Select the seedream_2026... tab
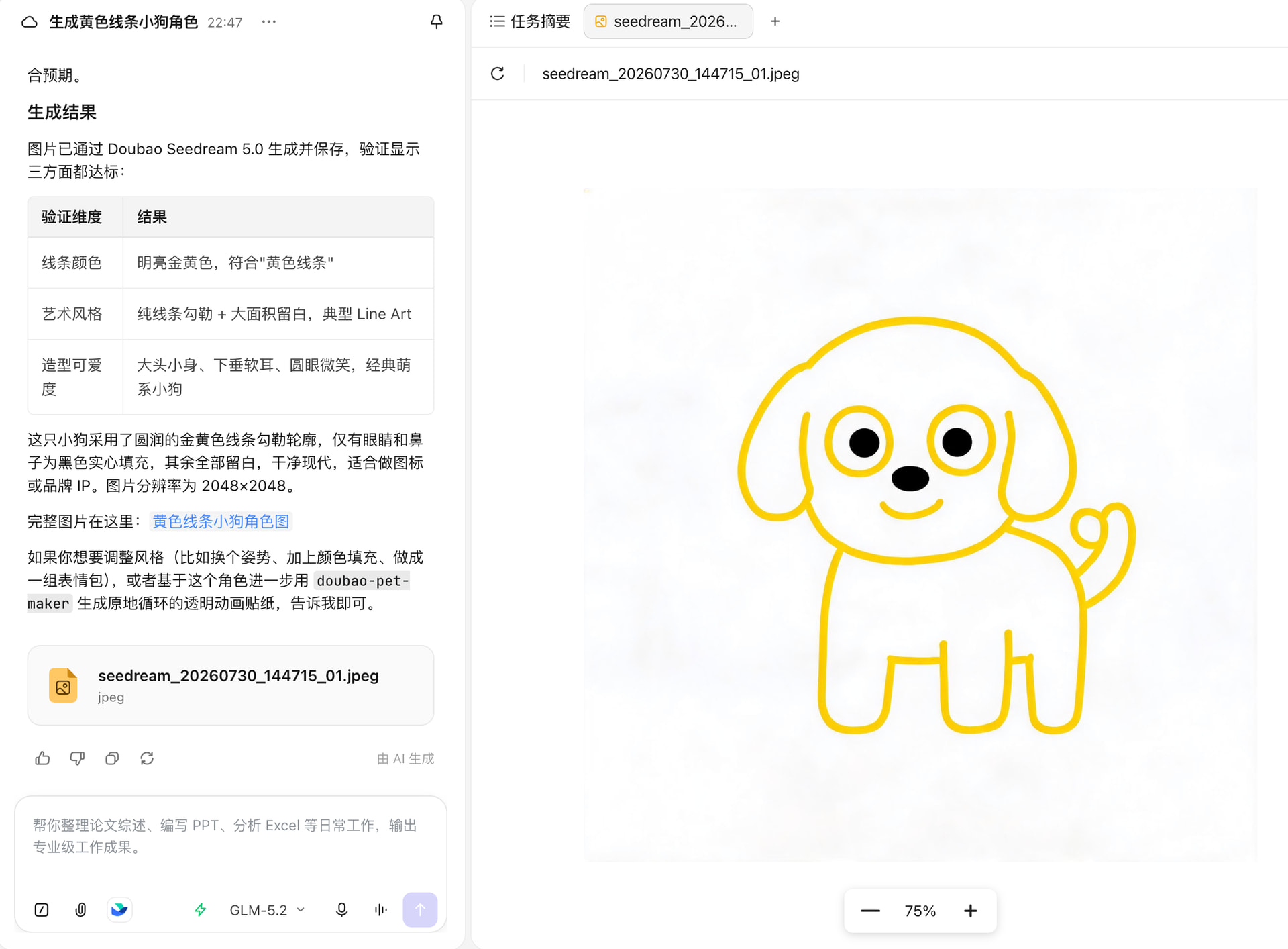1288x949 pixels. (x=668, y=21)
